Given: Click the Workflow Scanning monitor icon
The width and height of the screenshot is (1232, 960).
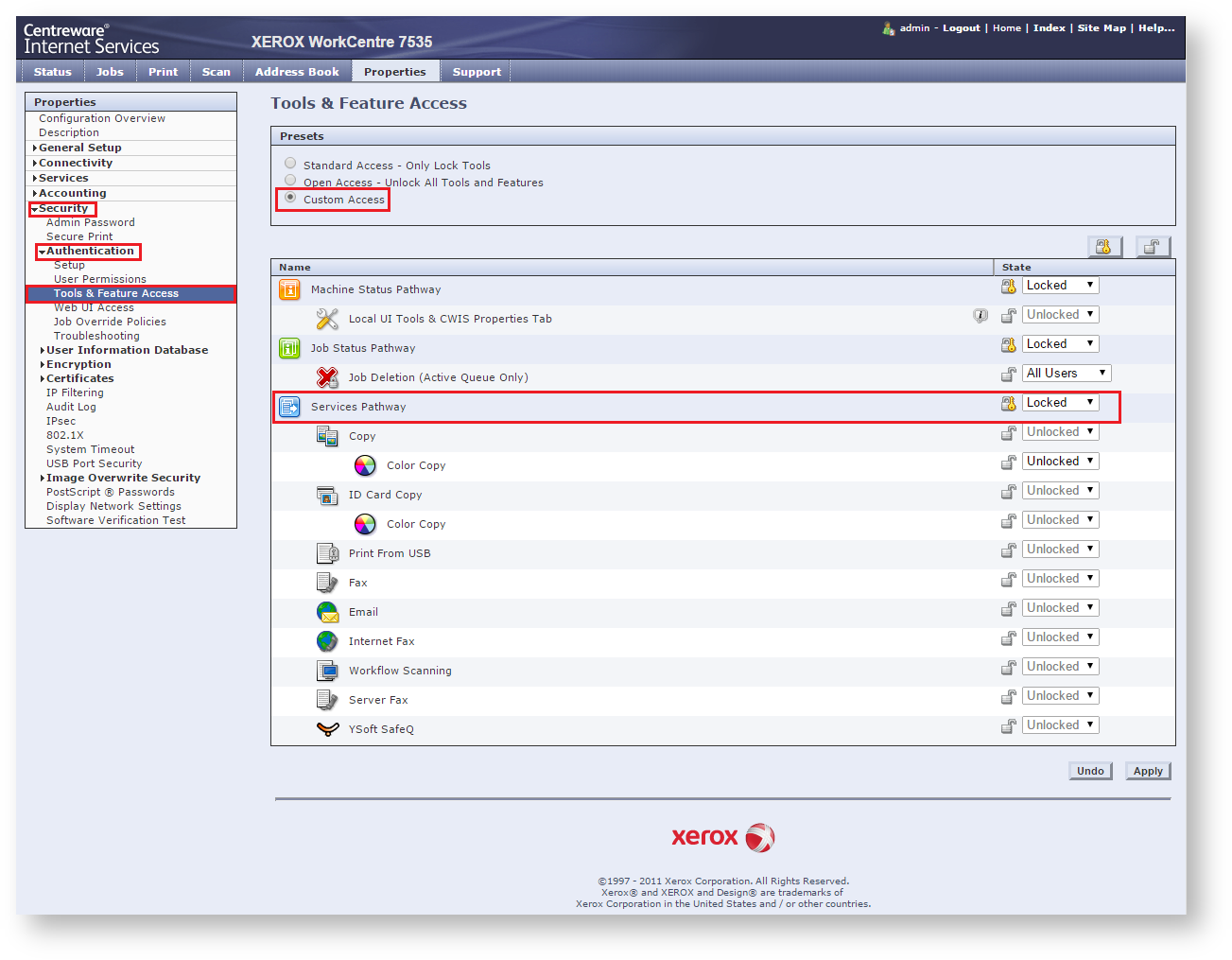Looking at the screenshot, I should pyautogui.click(x=327, y=671).
